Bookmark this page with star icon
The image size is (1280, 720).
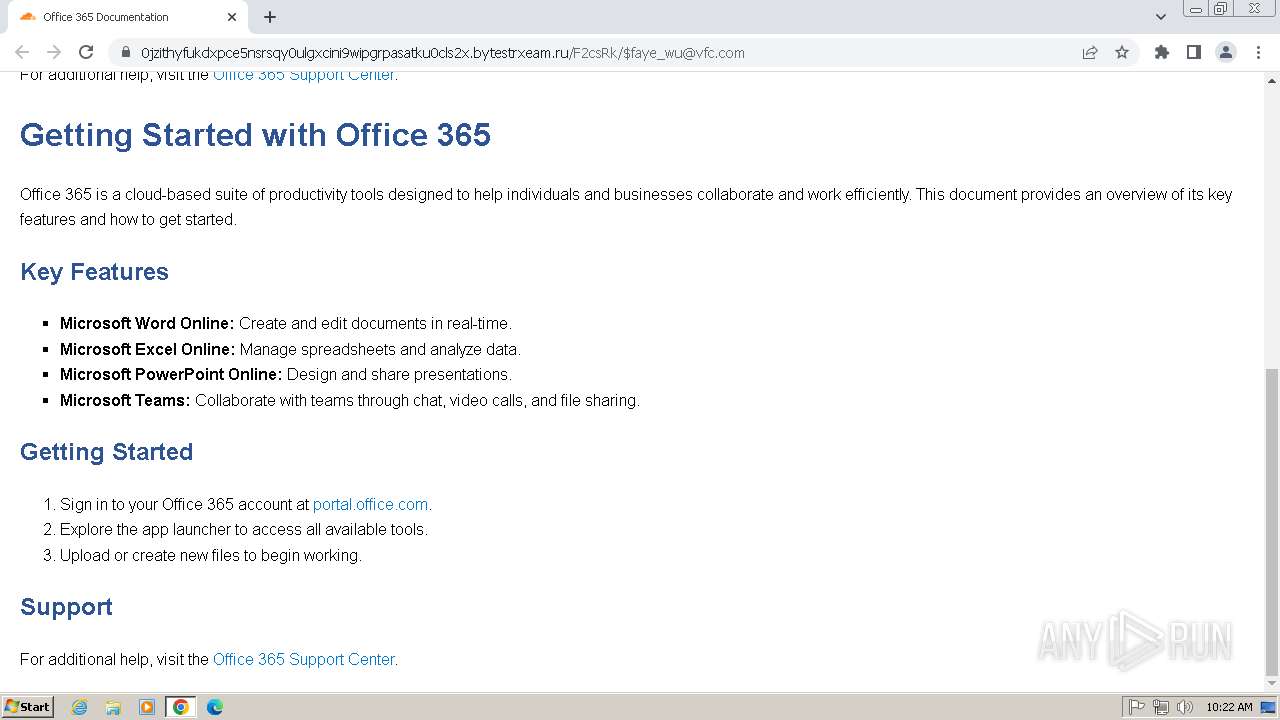1122,52
